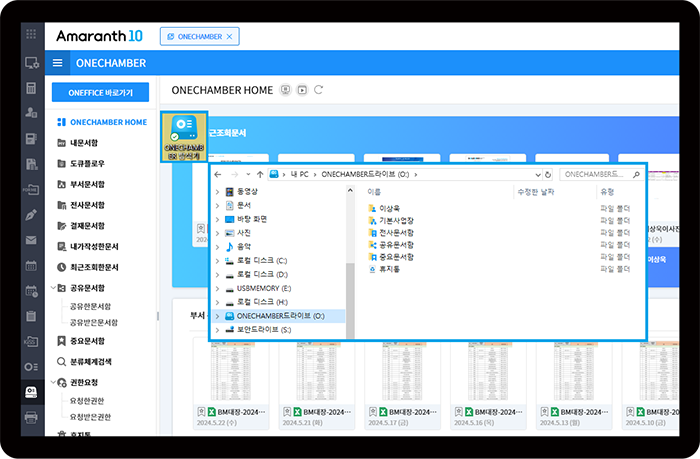Collapse the 공유문서함 section in the left menu

pyautogui.click(x=53, y=288)
